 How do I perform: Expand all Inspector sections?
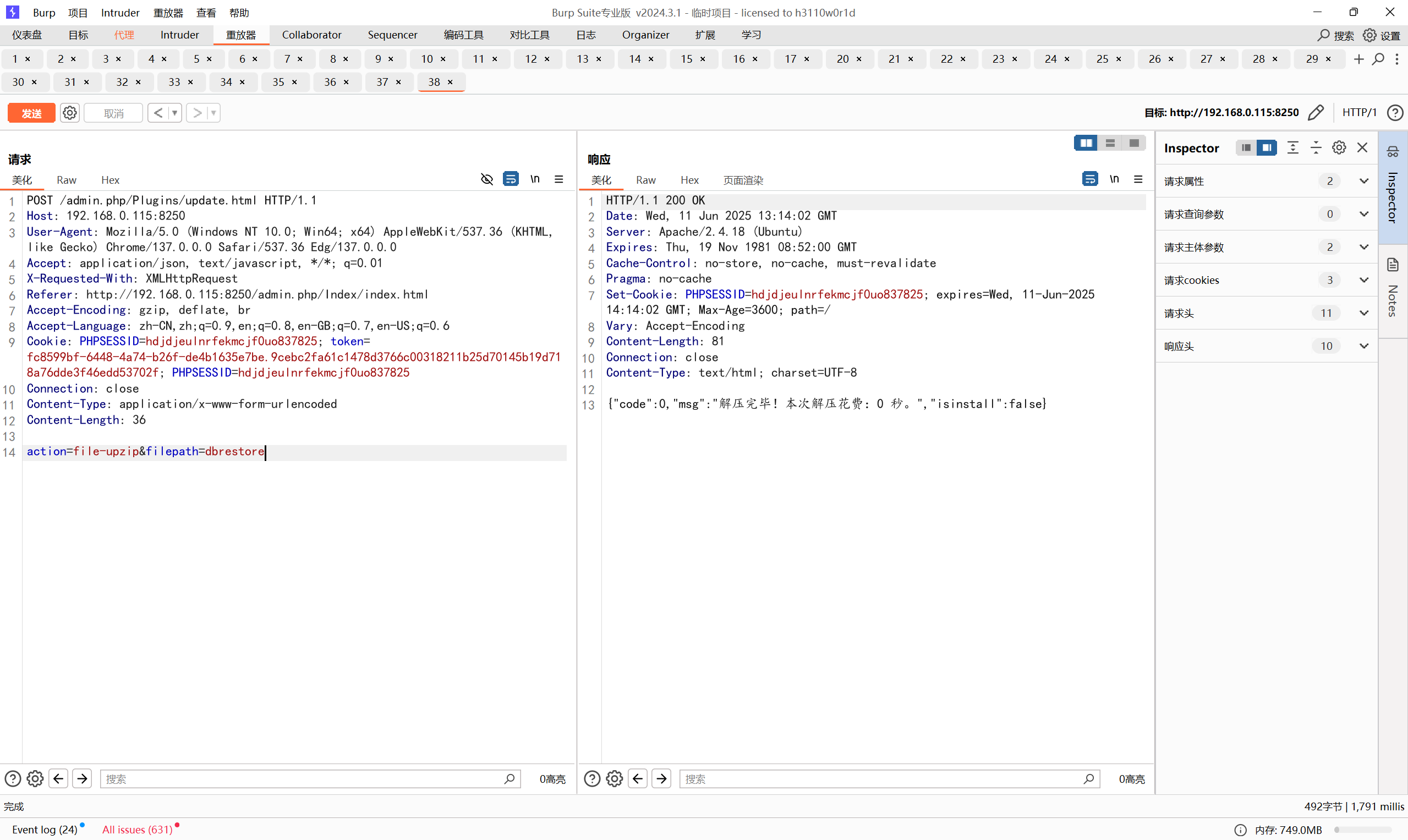1292,148
